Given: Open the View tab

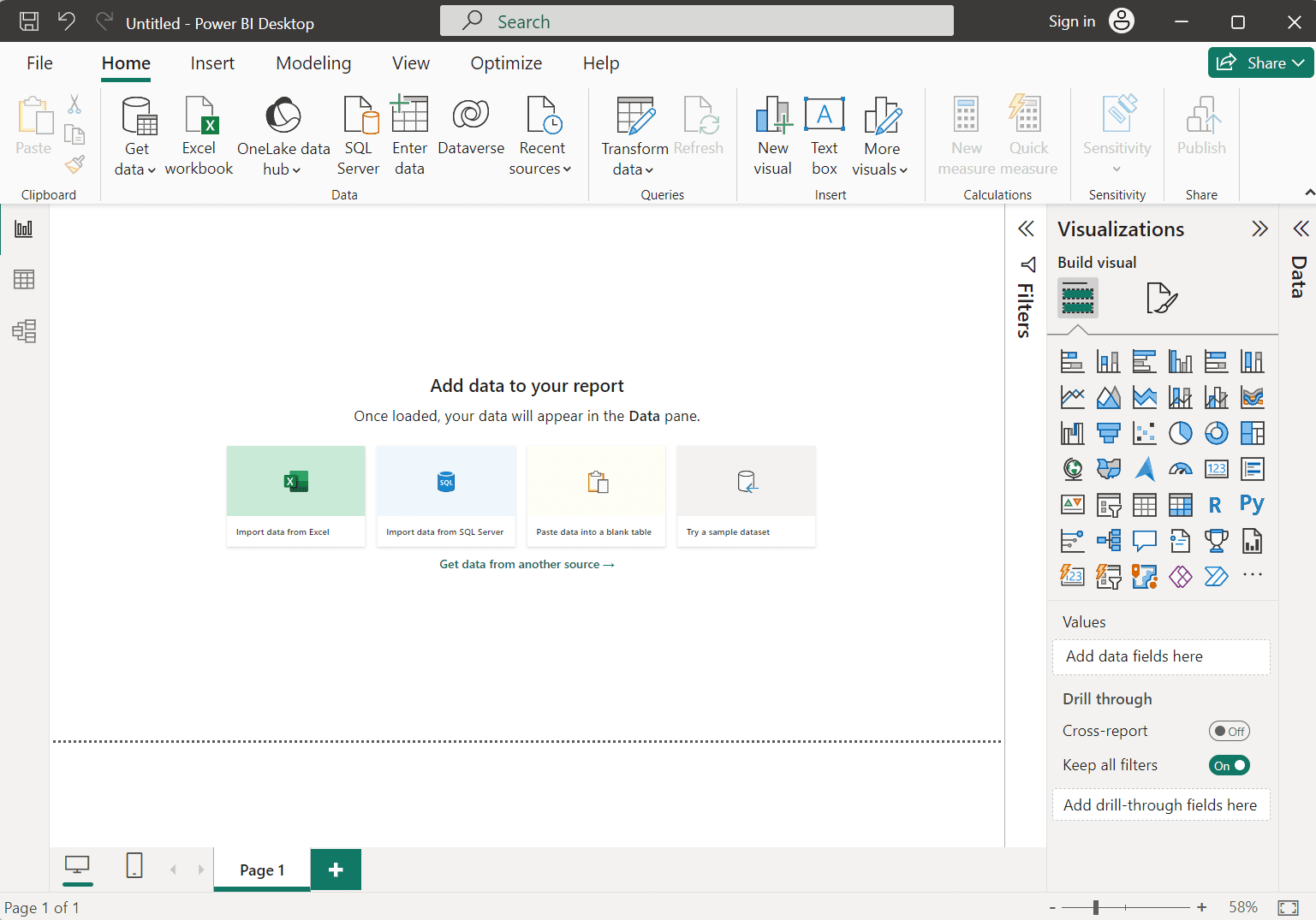Looking at the screenshot, I should (x=411, y=63).
